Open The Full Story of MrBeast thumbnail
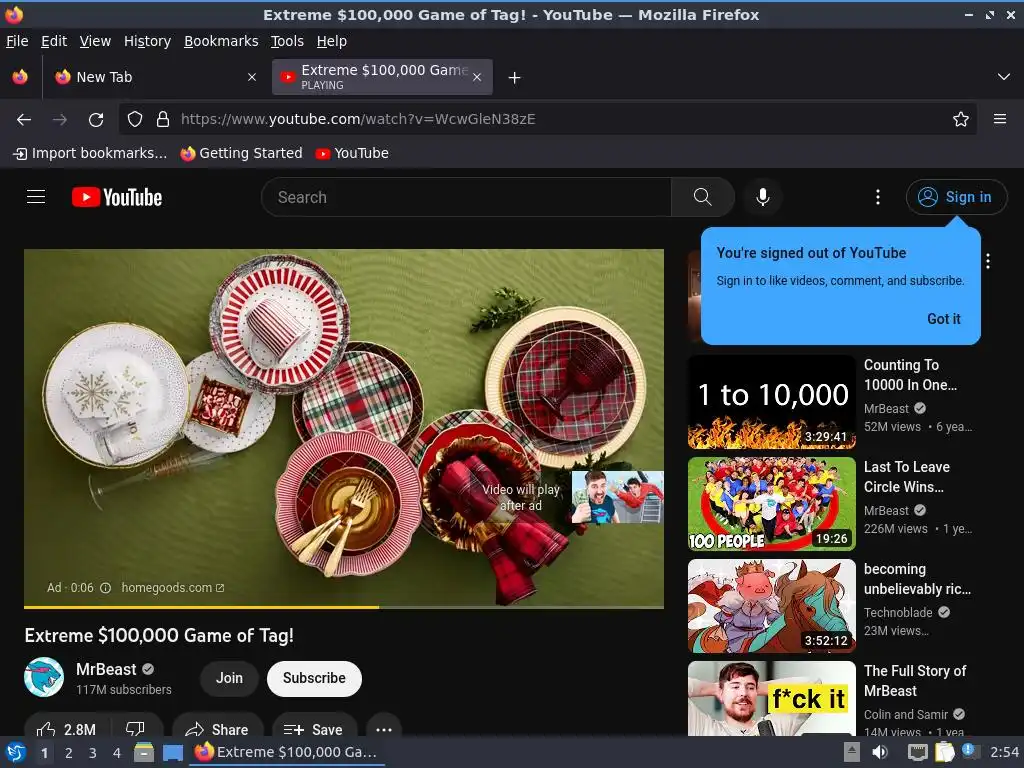The image size is (1024, 768). click(x=771, y=699)
